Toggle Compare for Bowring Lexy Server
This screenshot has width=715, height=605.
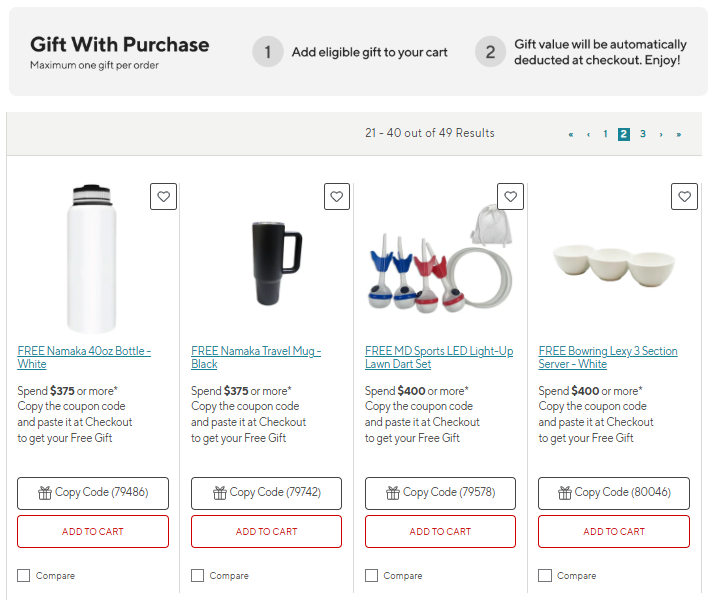coord(545,575)
